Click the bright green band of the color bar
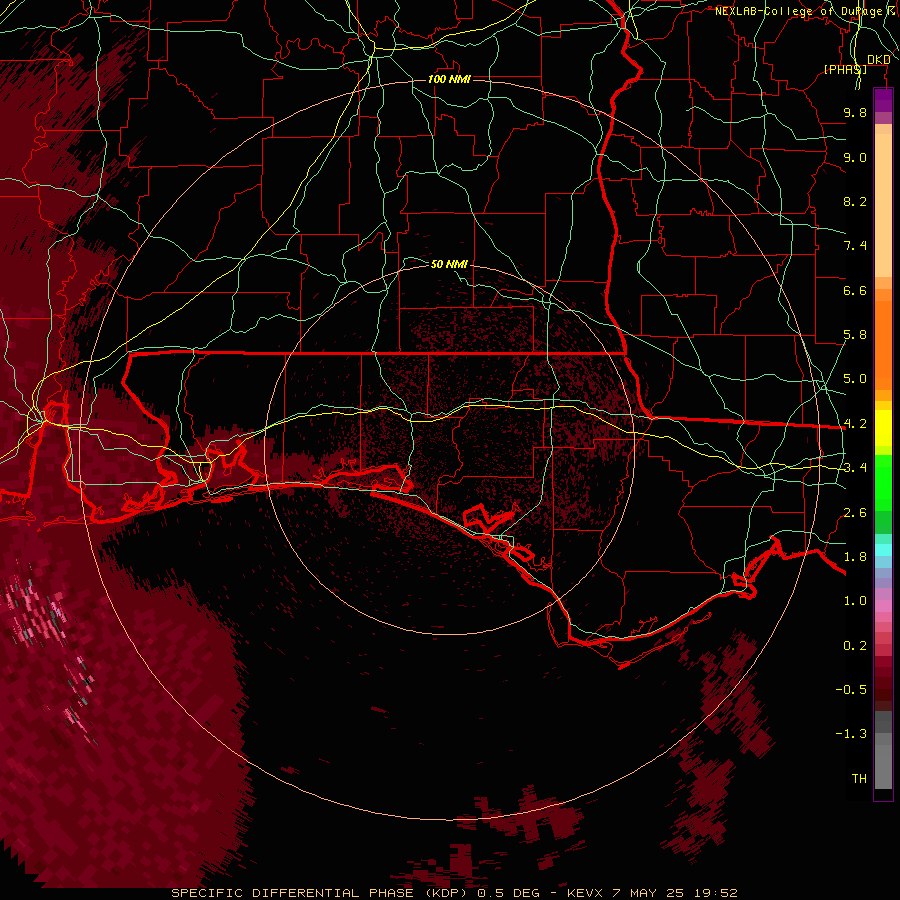 click(x=883, y=483)
